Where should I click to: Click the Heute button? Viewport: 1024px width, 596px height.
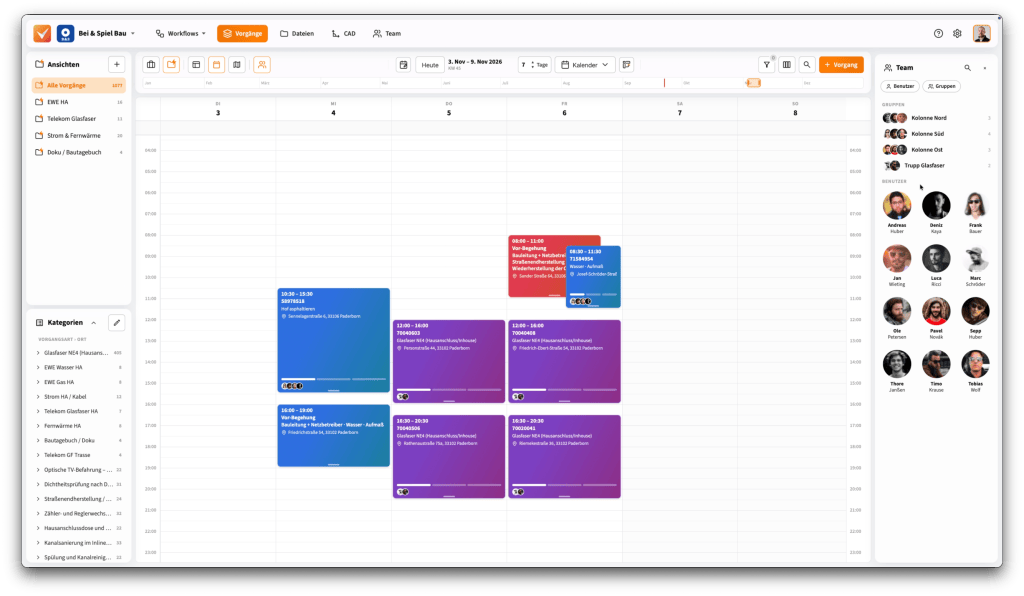[430, 65]
